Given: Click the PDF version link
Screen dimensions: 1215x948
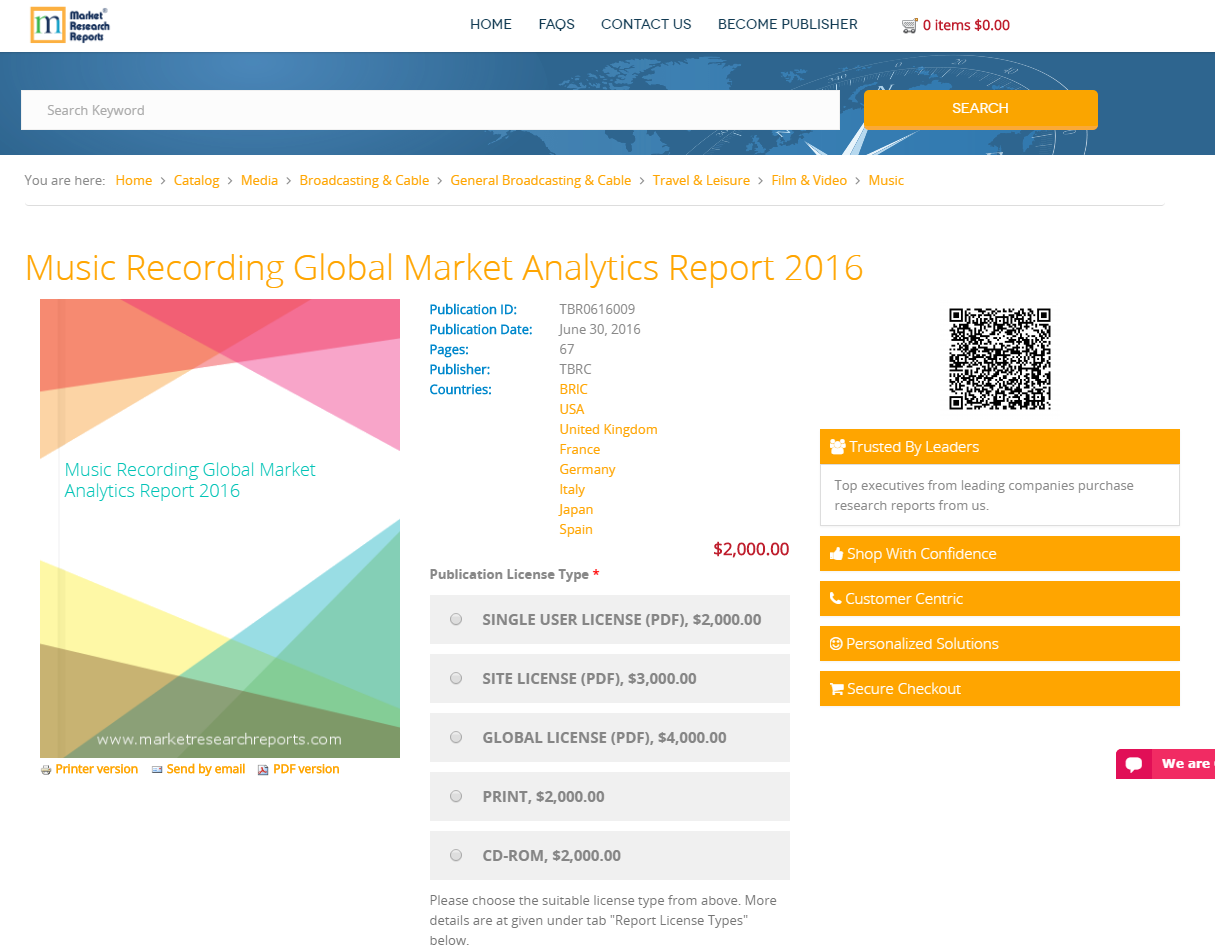Looking at the screenshot, I should coord(306,770).
